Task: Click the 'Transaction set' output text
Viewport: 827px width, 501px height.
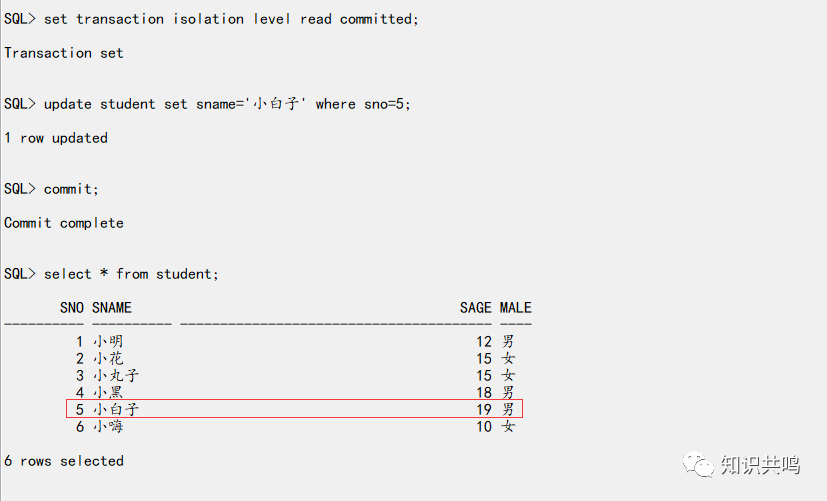Action: (64, 53)
